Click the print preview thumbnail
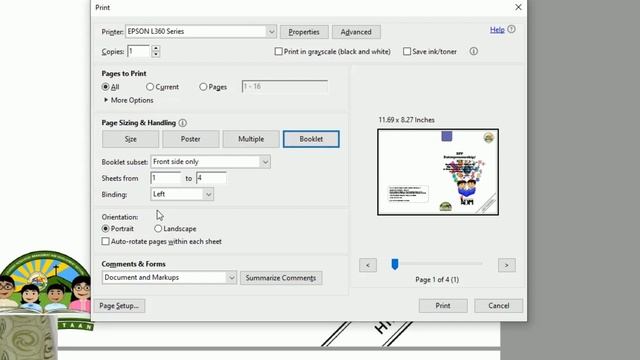The image size is (640, 360). (438, 172)
